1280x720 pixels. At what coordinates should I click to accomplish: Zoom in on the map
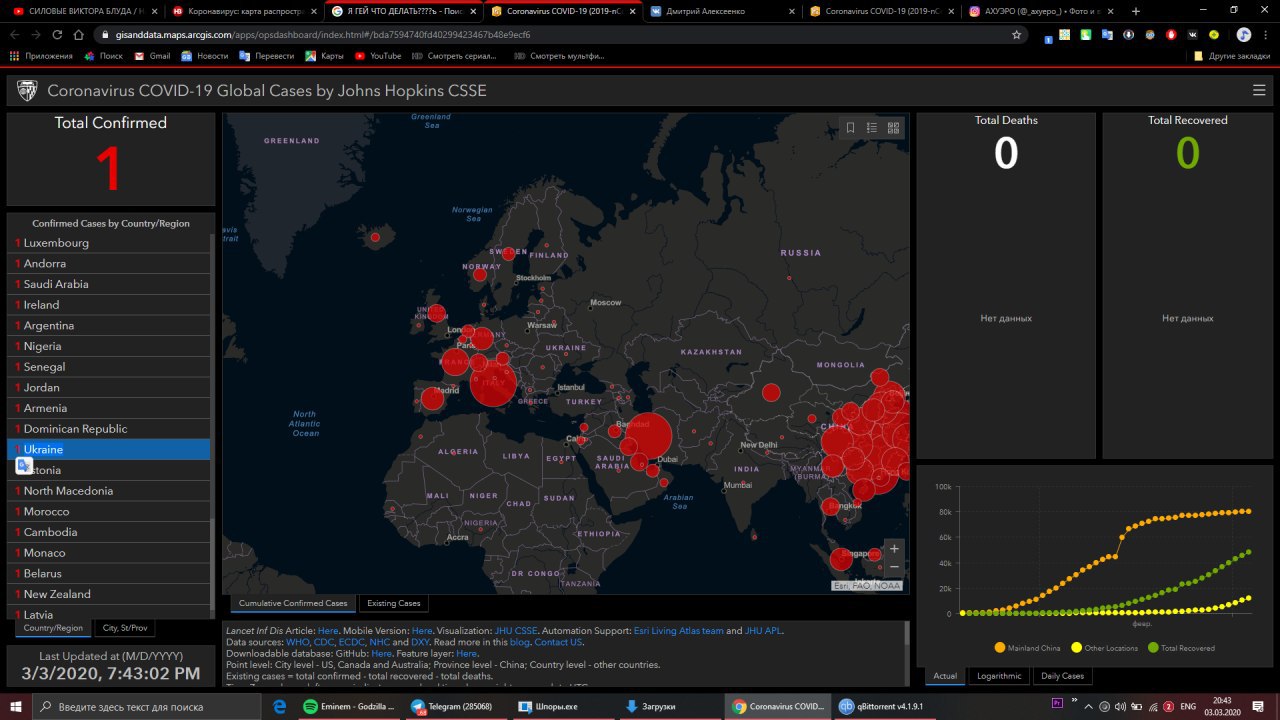(x=894, y=548)
